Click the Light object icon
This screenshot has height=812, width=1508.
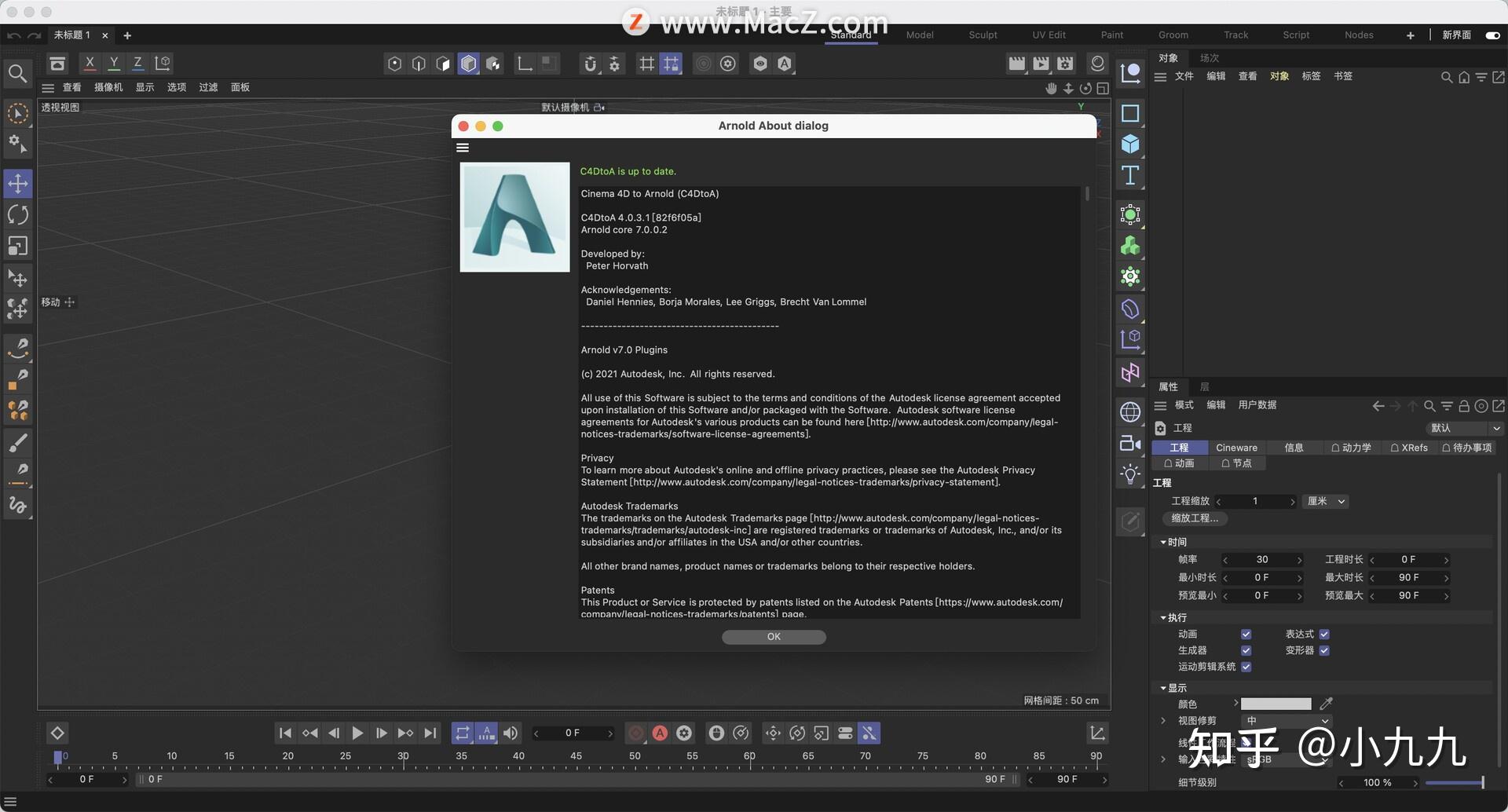point(1130,474)
